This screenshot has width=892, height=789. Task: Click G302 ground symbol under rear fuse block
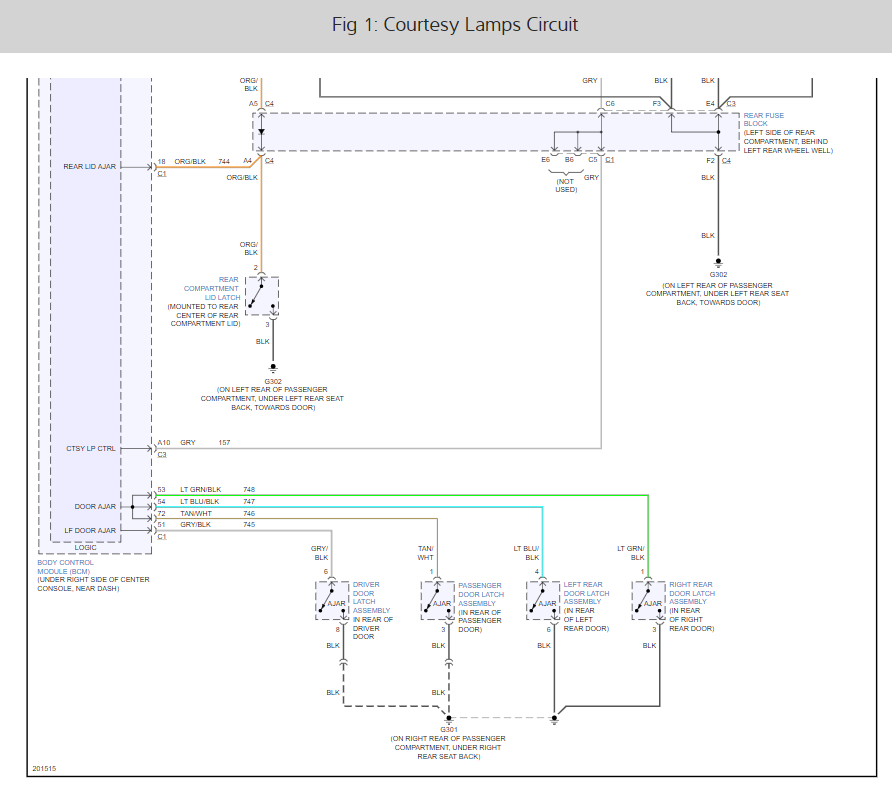click(717, 262)
